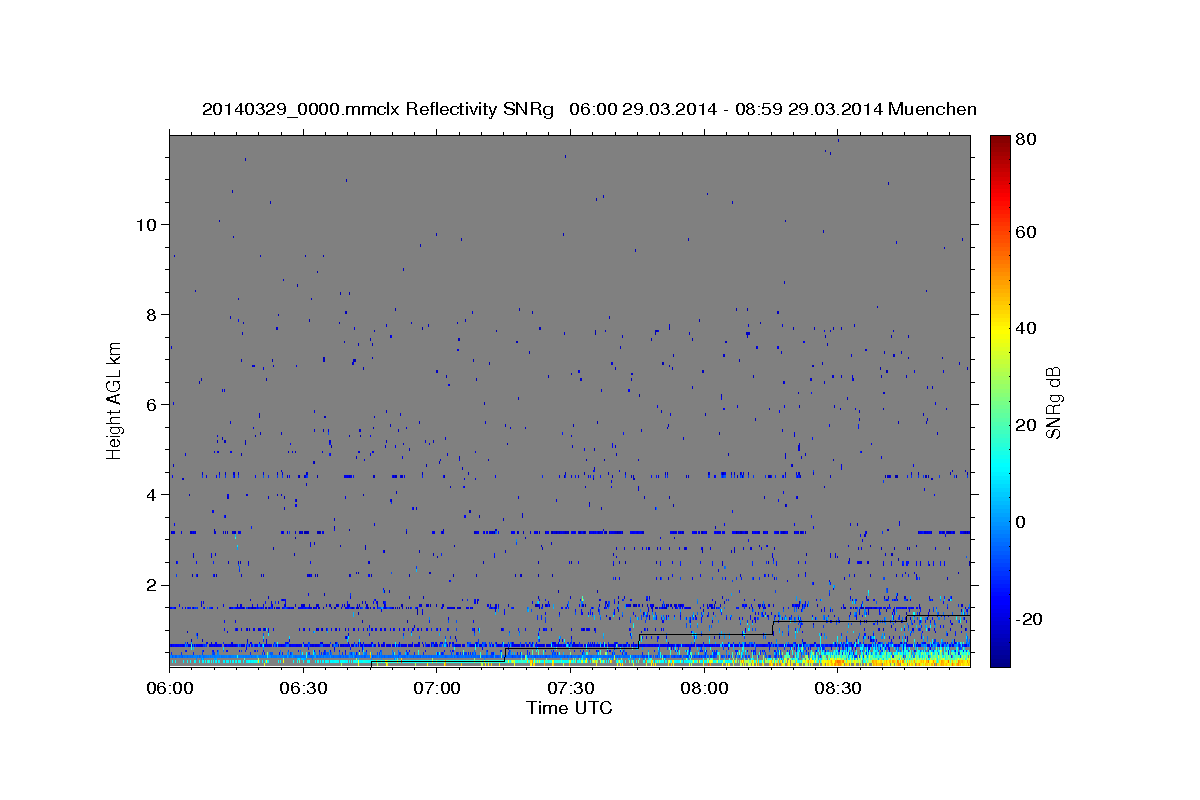Screen dimensions: 1200x800
Task: Select the 'Time UTC' x-axis label
Action: [569, 708]
